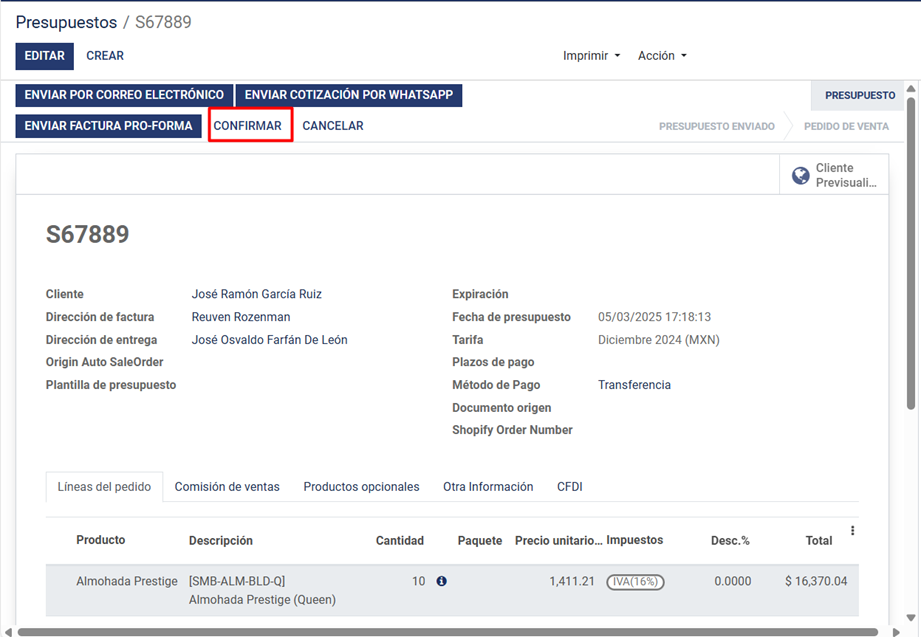Click the [SMB-ALM-BLD-Q] description cell
The height and width of the screenshot is (637, 921).
pyautogui.click(x=262, y=590)
